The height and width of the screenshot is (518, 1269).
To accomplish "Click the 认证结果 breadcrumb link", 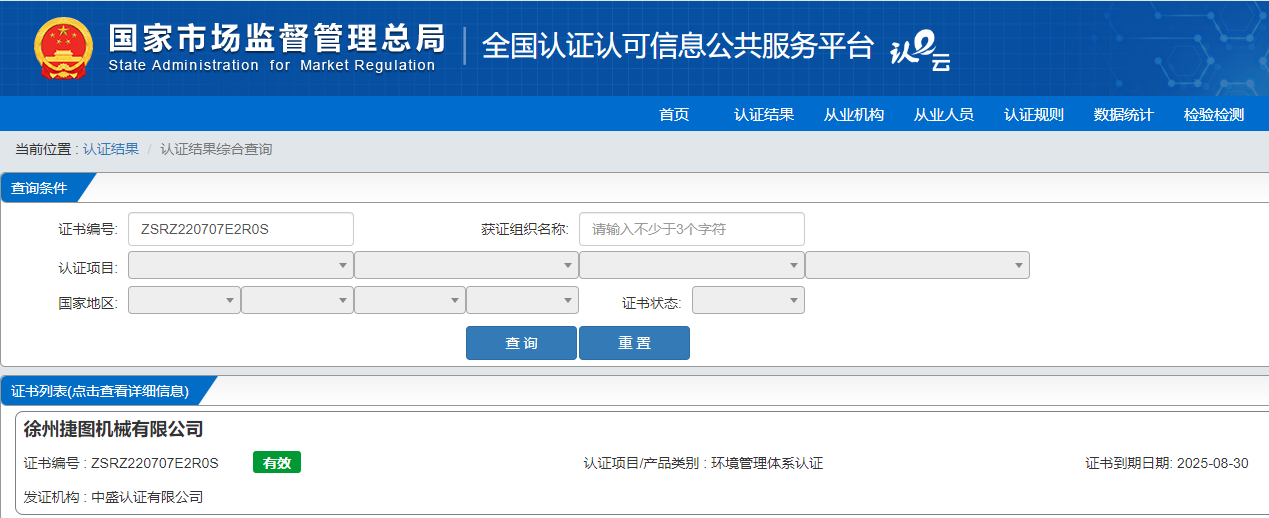I will pos(111,149).
